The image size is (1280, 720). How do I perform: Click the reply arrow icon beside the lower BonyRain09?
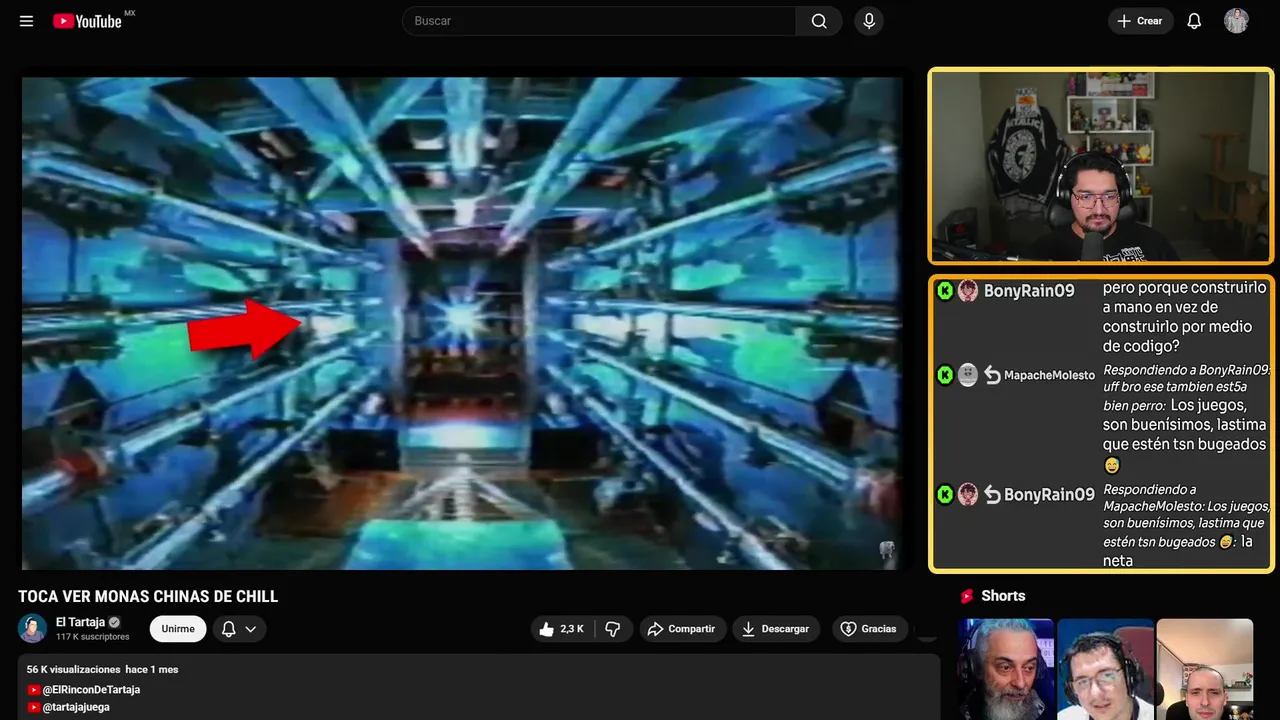(x=992, y=494)
